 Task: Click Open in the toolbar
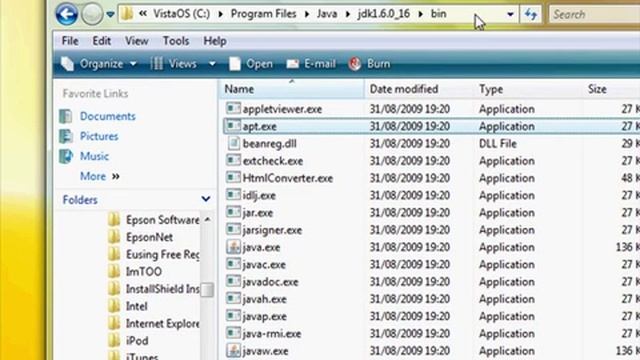click(x=251, y=64)
